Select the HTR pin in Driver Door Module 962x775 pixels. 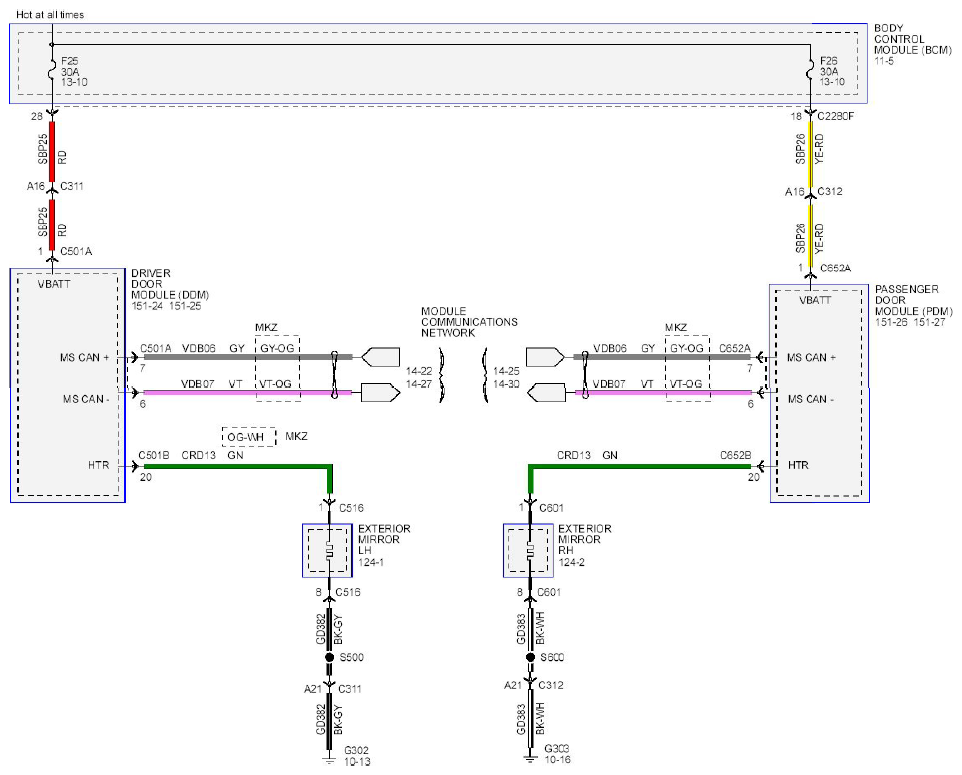[x=99, y=466]
